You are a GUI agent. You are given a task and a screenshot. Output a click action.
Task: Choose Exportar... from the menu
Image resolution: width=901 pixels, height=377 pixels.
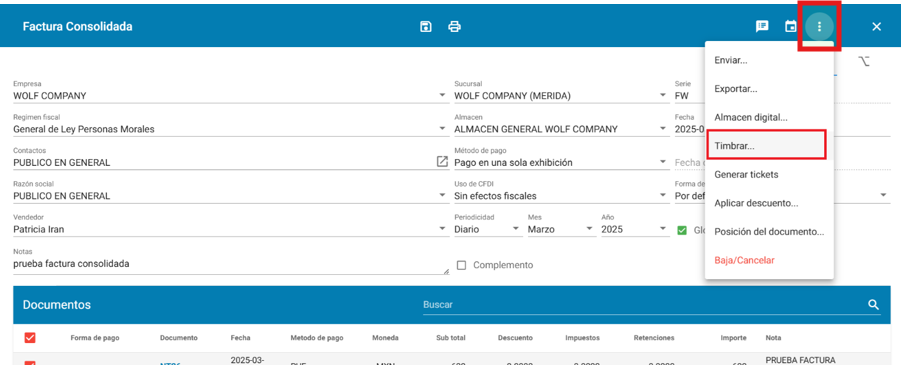tap(769, 89)
